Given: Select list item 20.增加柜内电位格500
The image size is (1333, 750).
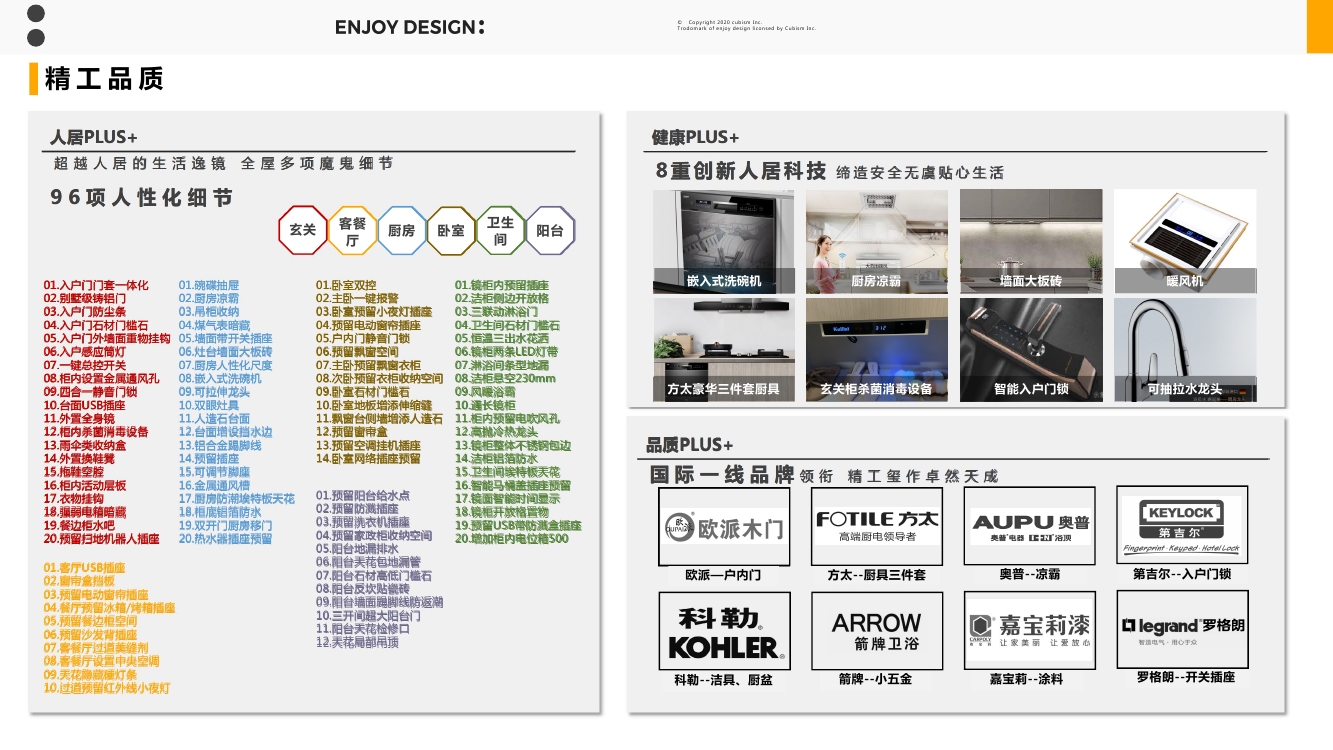Looking at the screenshot, I should [512, 539].
